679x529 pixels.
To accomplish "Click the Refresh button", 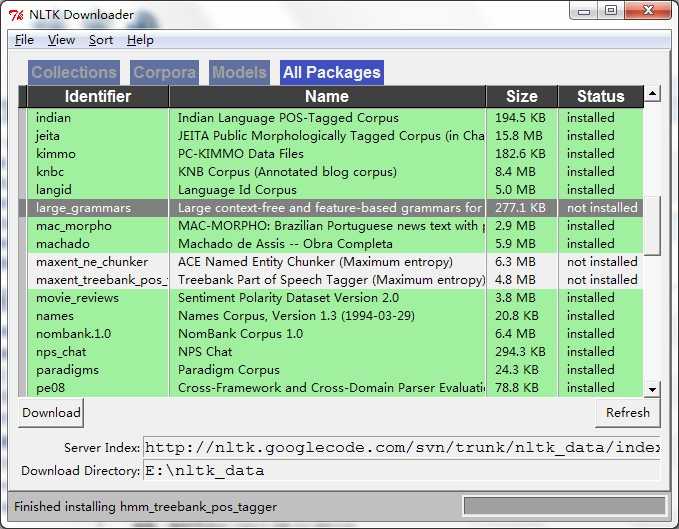I will pyautogui.click(x=627, y=413).
